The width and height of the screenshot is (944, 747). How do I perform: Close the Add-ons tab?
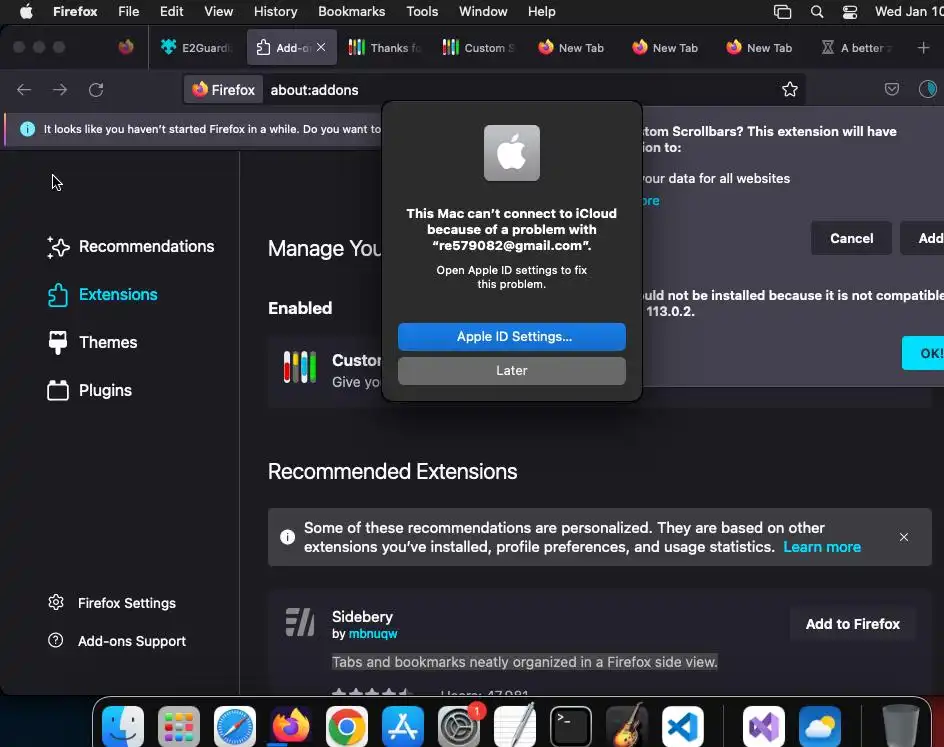point(321,47)
